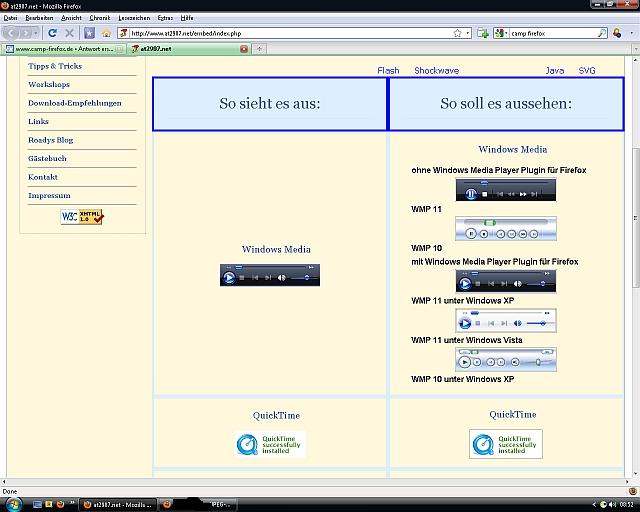Expand hidden system tray icons arrow
The image size is (640, 512).
coord(594,505)
